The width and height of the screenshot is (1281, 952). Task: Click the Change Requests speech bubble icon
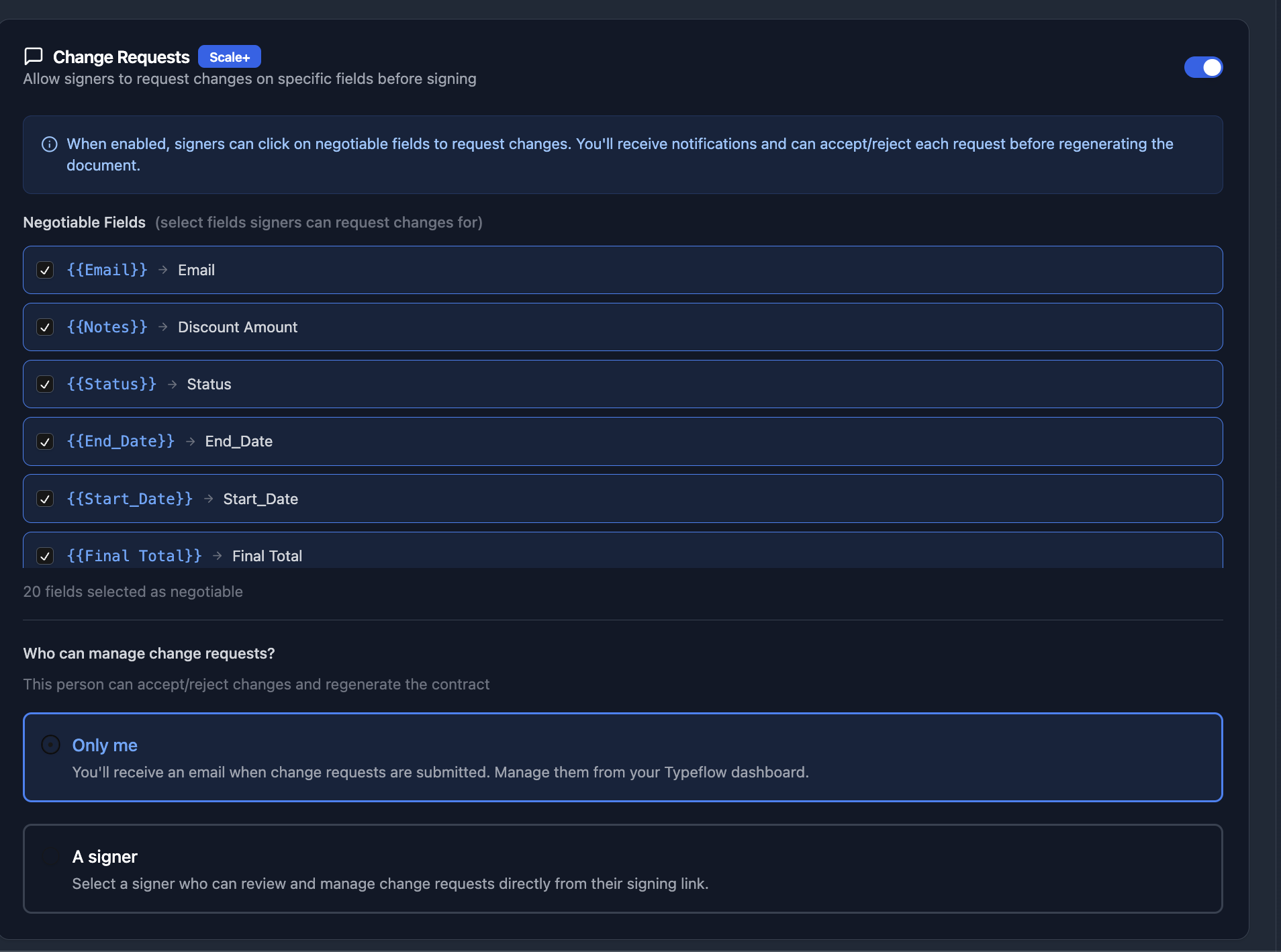pos(33,56)
